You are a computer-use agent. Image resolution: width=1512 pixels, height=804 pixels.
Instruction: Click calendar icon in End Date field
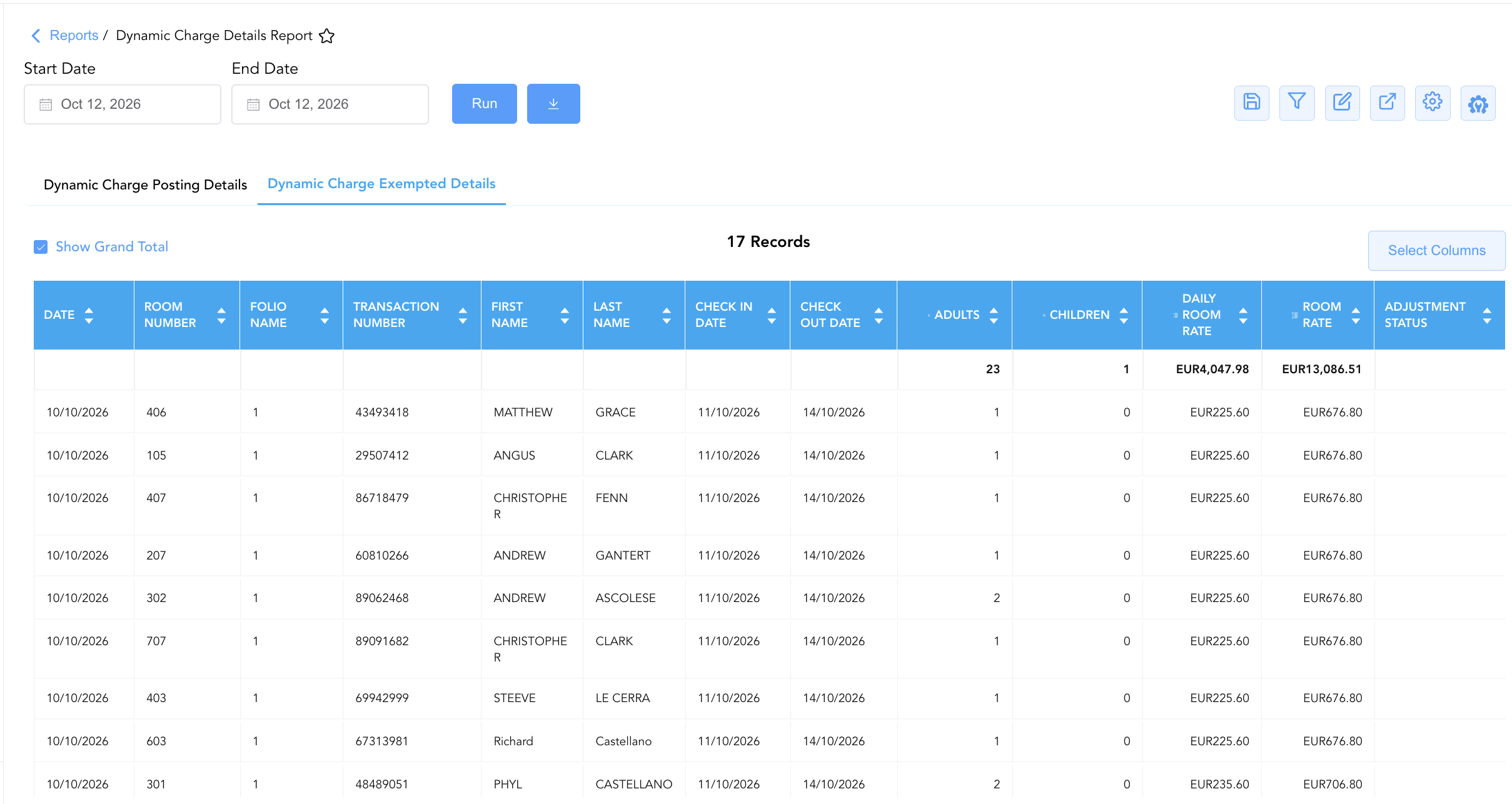[253, 104]
